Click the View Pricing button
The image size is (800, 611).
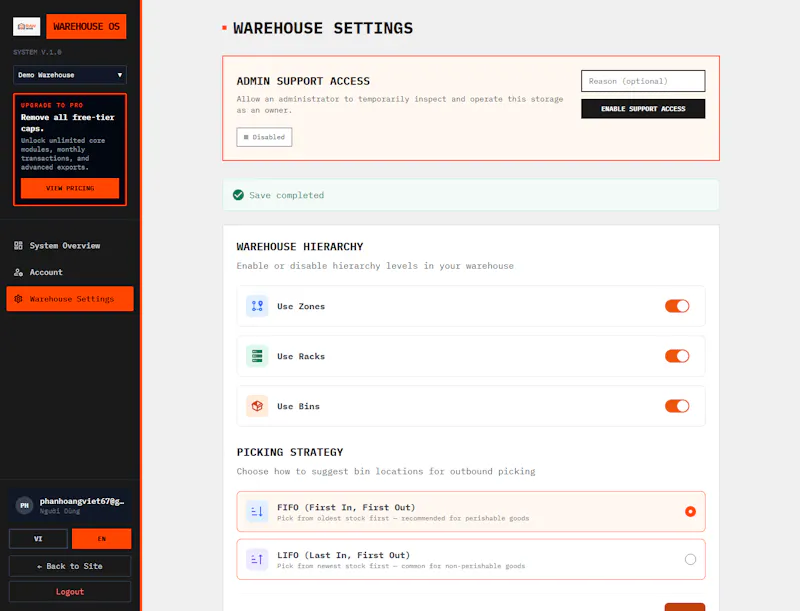click(x=70, y=188)
